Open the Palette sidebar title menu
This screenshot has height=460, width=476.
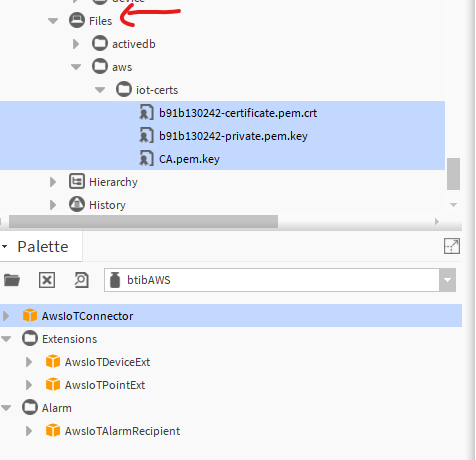pos(5,247)
